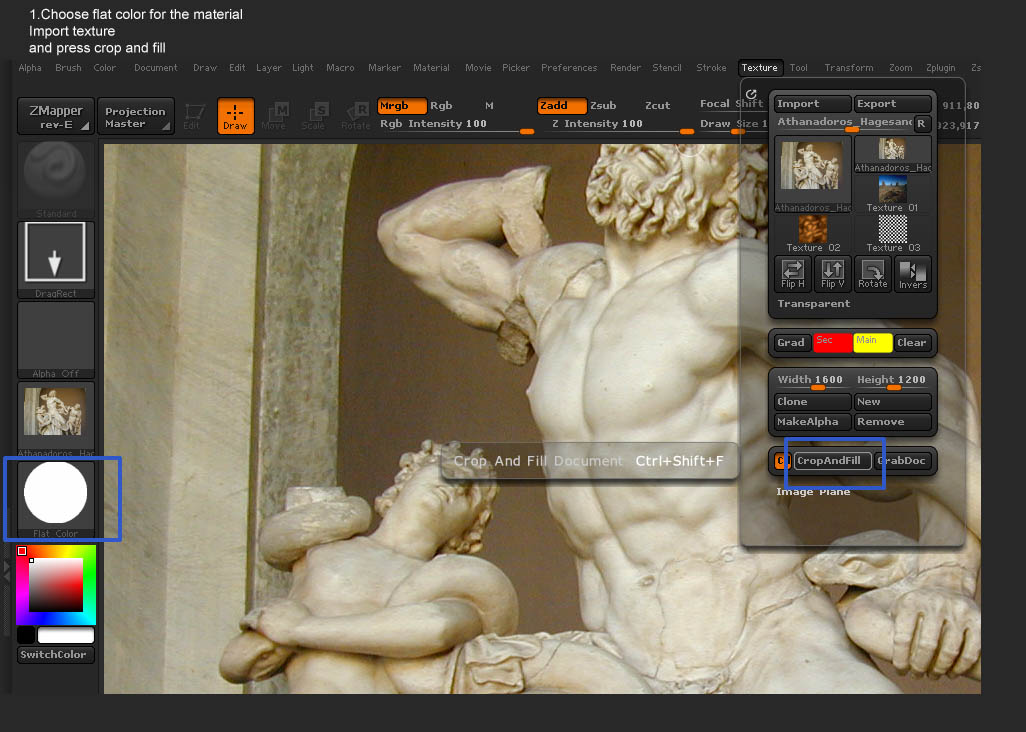The image size is (1026, 732).
Task: Click the Flip V texture icon
Action: [832, 273]
